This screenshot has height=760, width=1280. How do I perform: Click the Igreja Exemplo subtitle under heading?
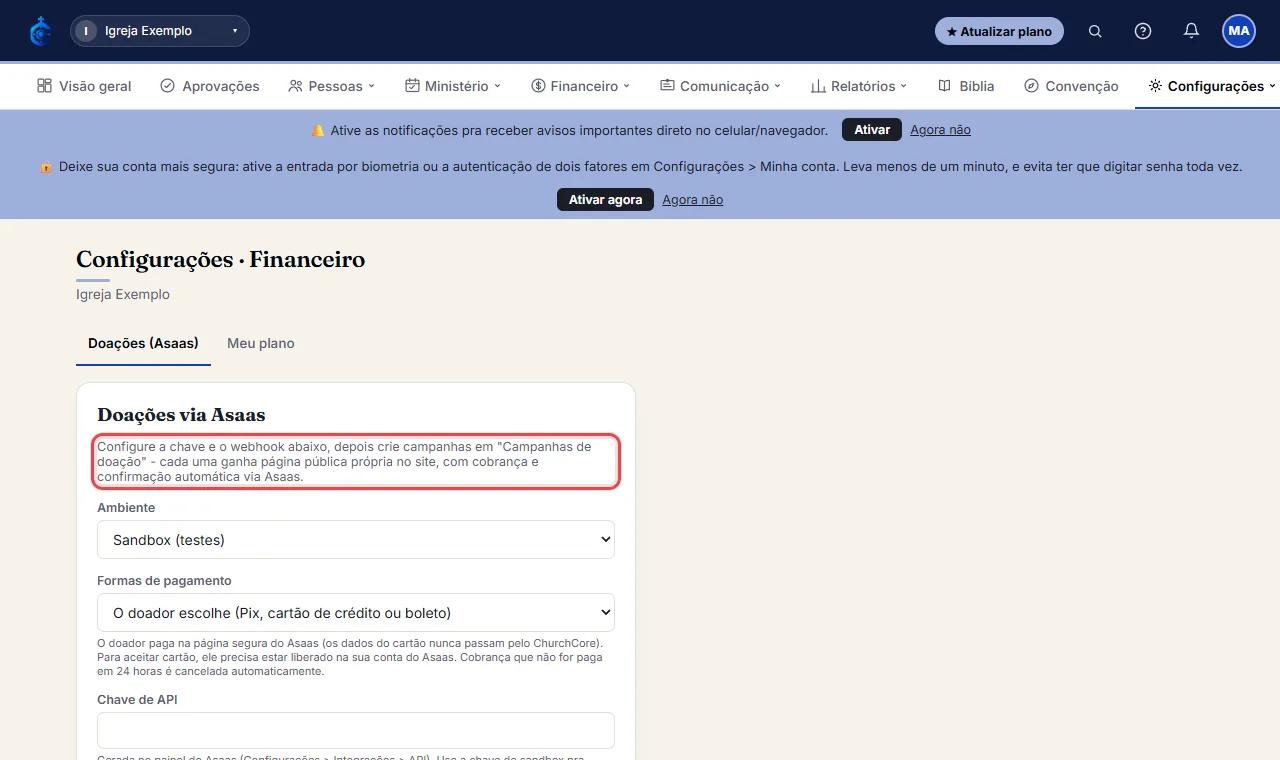pos(123,295)
